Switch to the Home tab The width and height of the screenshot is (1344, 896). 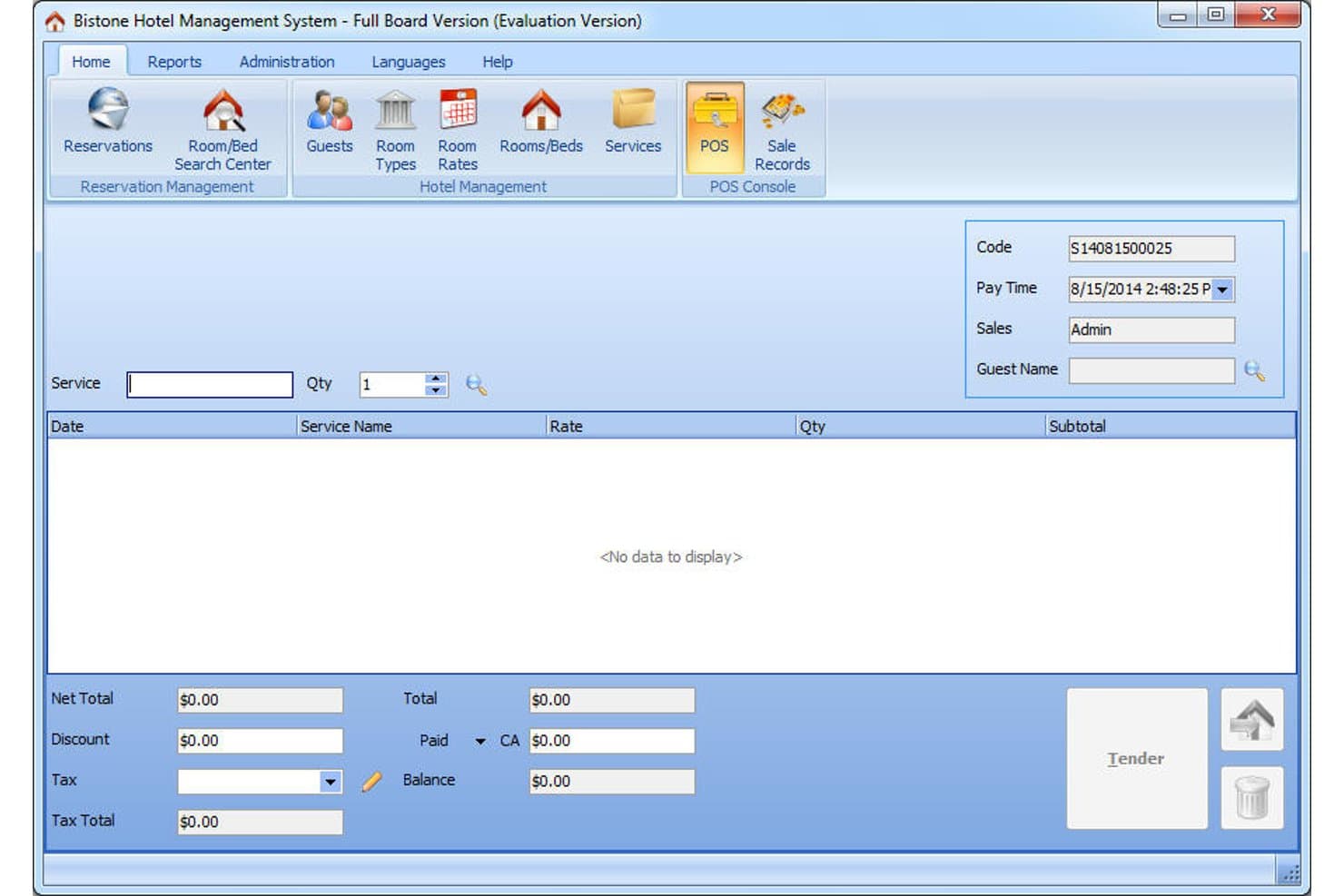click(x=91, y=62)
